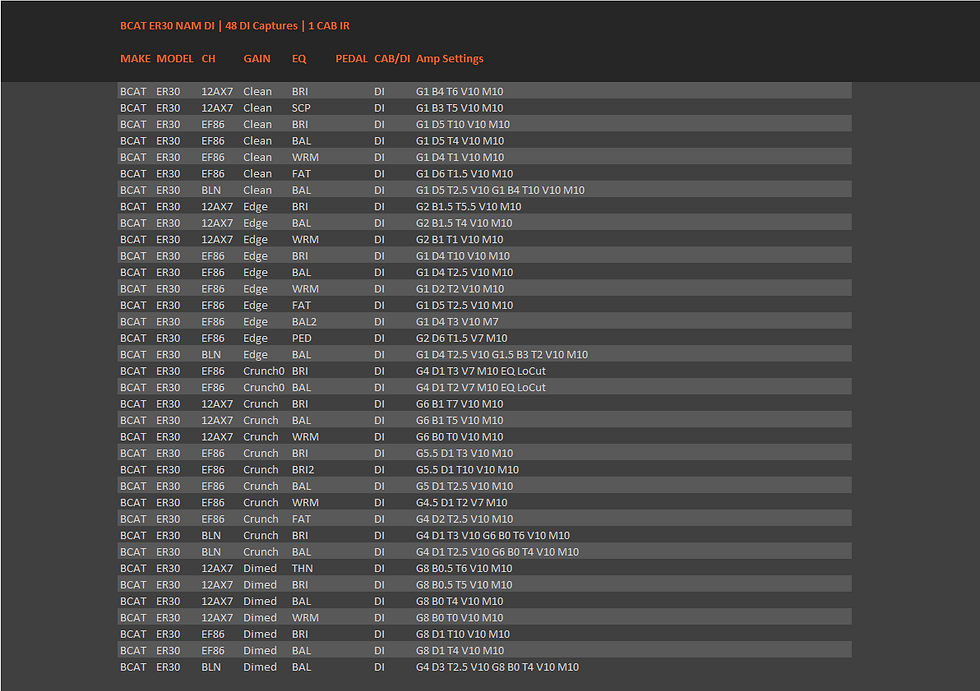Click the GAIN column header
Image resolution: width=980 pixels, height=691 pixels.
pyautogui.click(x=257, y=59)
